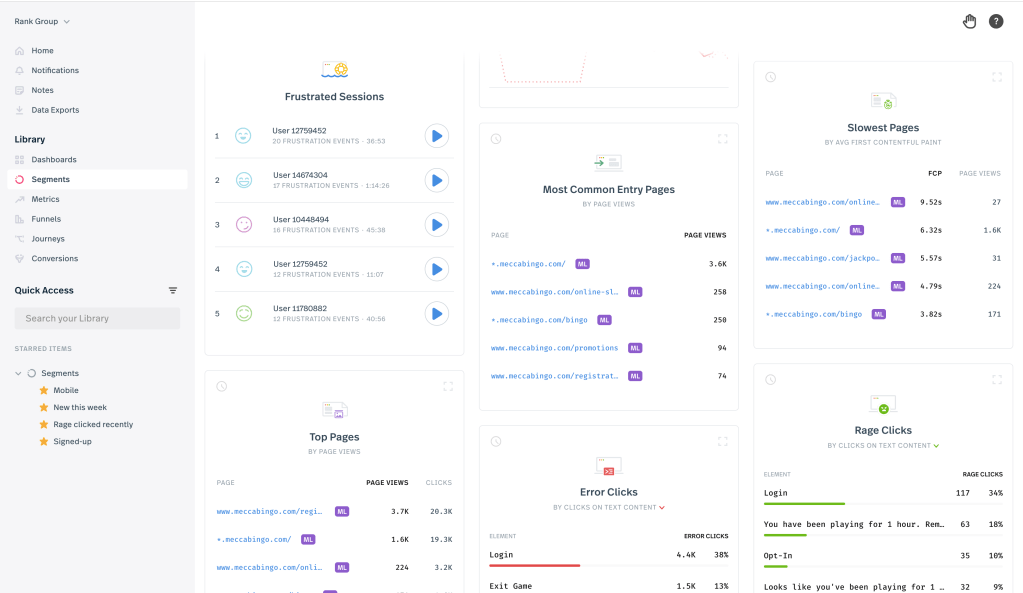Click the hand cursor icon in header
Viewport: 1023px width, 593px height.
click(x=969, y=21)
